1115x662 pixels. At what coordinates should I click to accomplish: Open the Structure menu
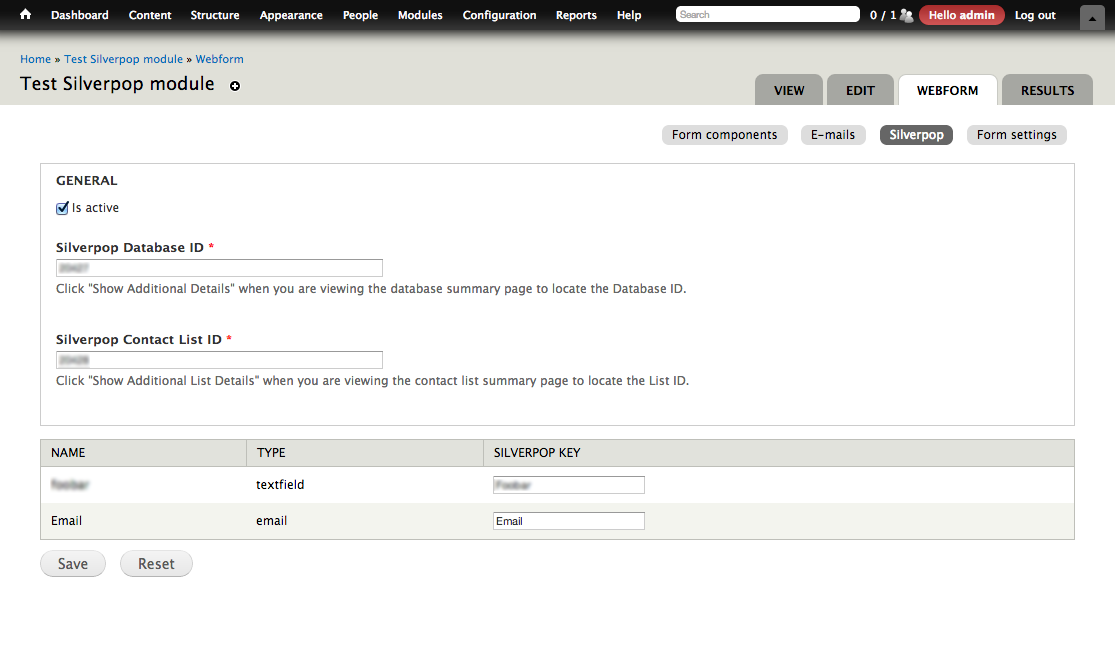click(215, 15)
